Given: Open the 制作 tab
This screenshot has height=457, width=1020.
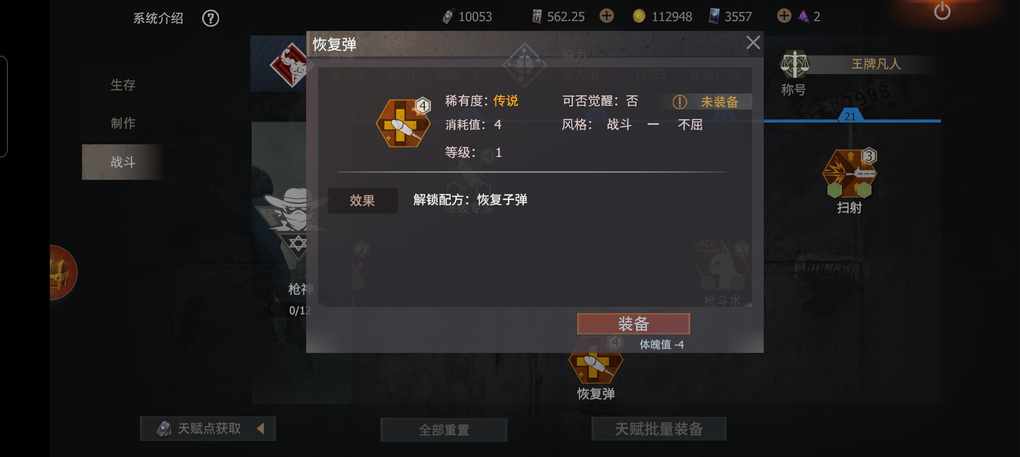Looking at the screenshot, I should (122, 124).
